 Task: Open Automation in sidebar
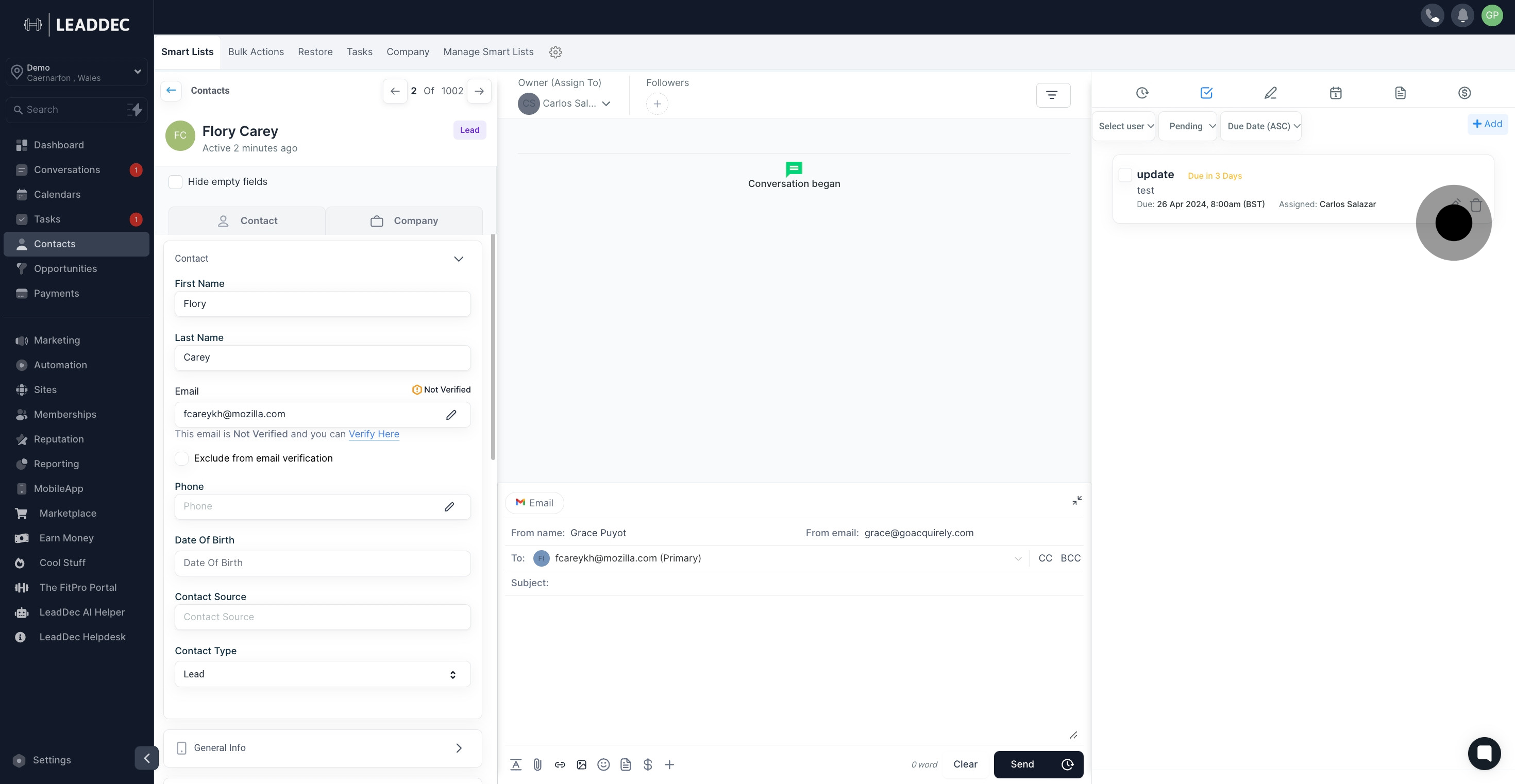(76, 365)
